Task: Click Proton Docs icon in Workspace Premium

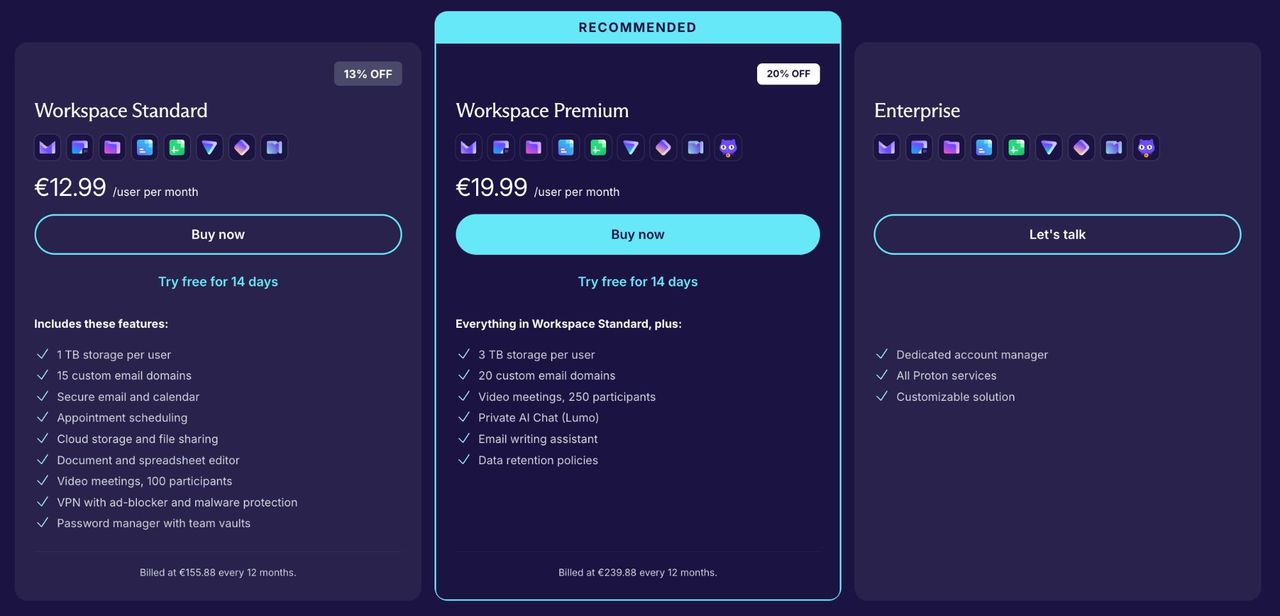Action: pyautogui.click(x=566, y=148)
